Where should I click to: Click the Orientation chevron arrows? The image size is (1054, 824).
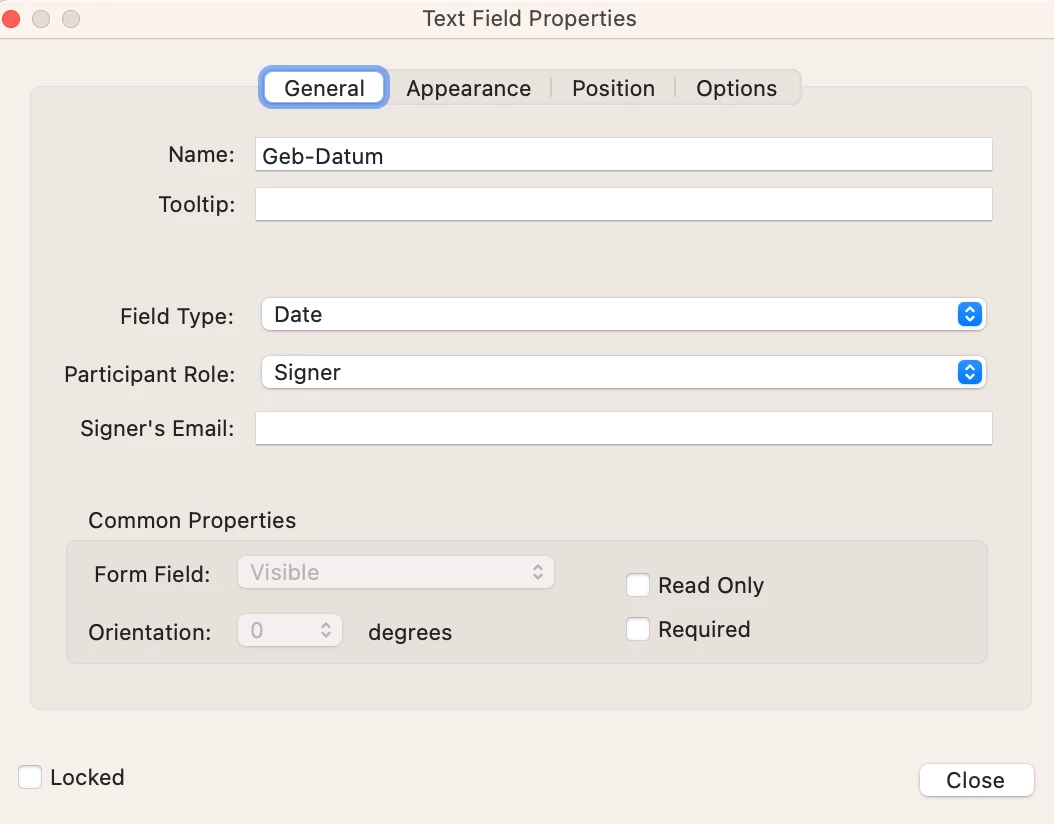326,631
